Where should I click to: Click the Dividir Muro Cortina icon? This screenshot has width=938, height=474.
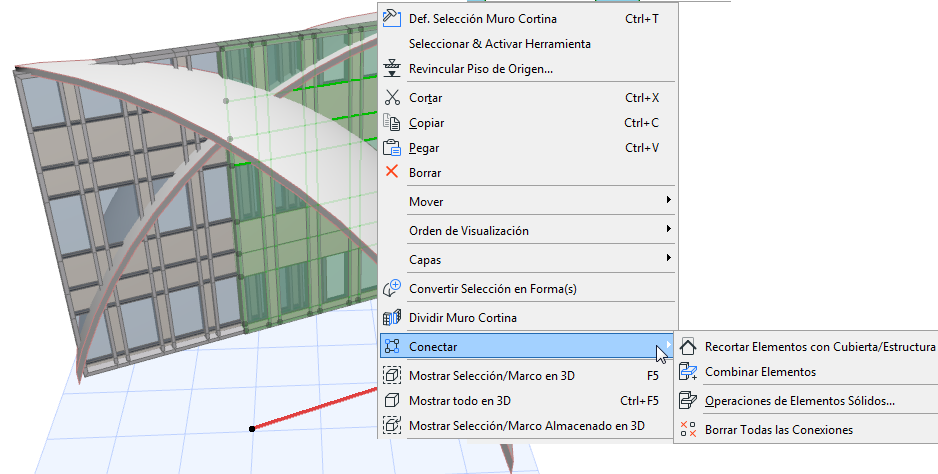392,317
